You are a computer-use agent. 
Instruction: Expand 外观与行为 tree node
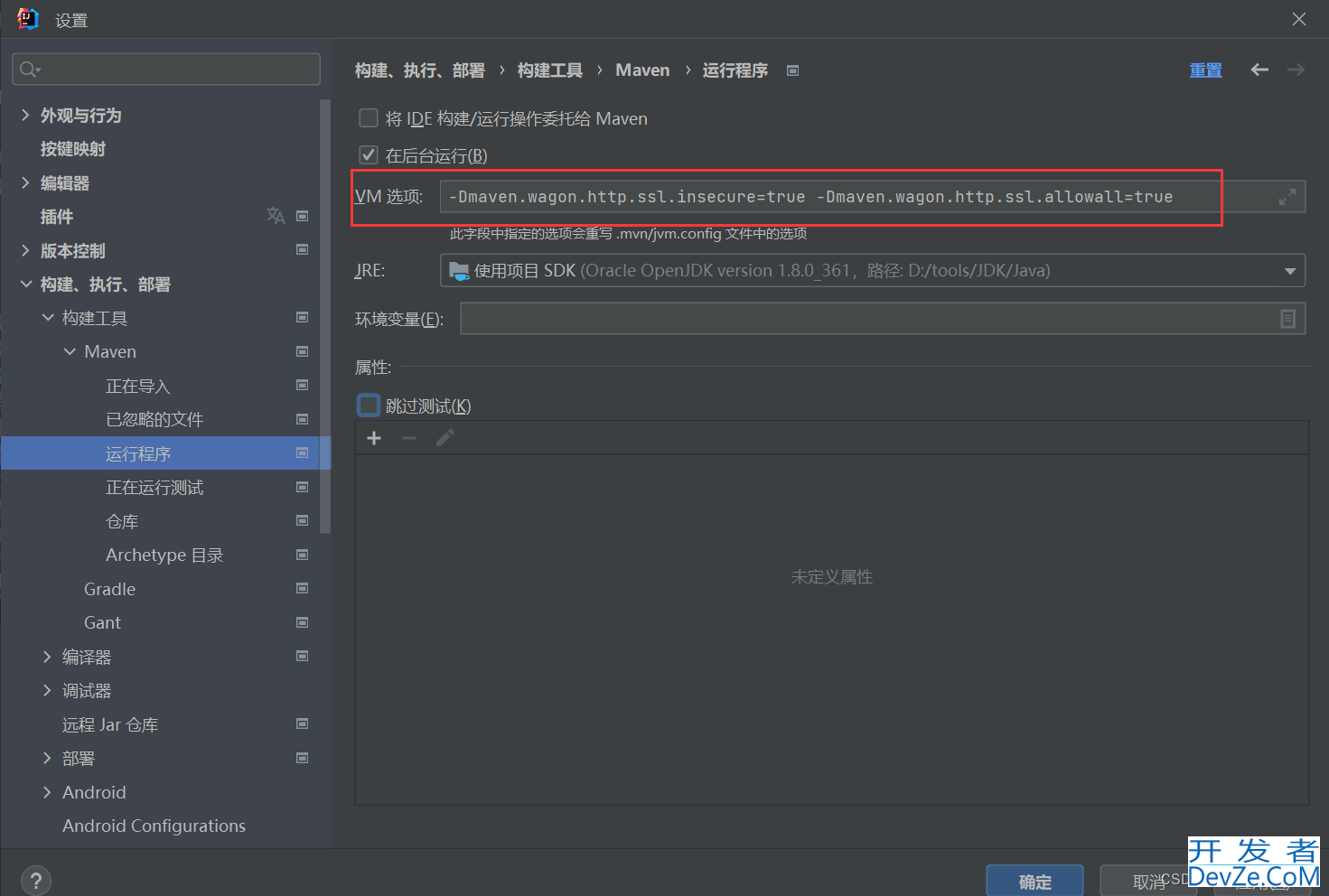pos(25,115)
